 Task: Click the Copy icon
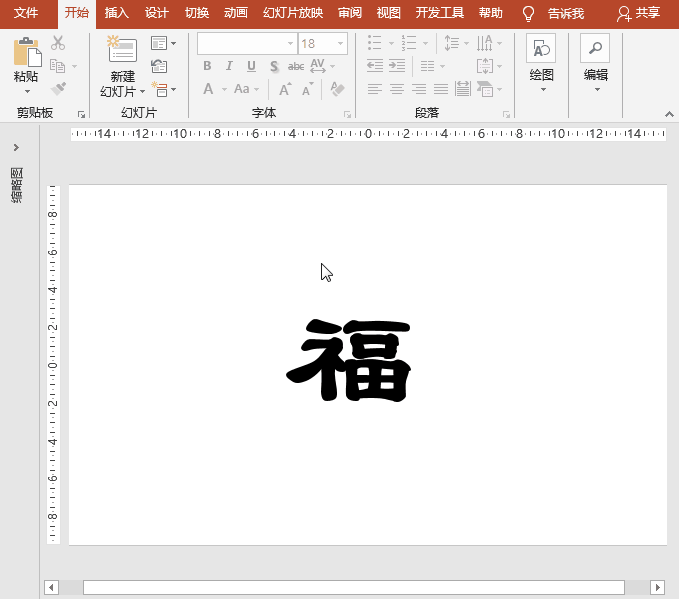58,66
